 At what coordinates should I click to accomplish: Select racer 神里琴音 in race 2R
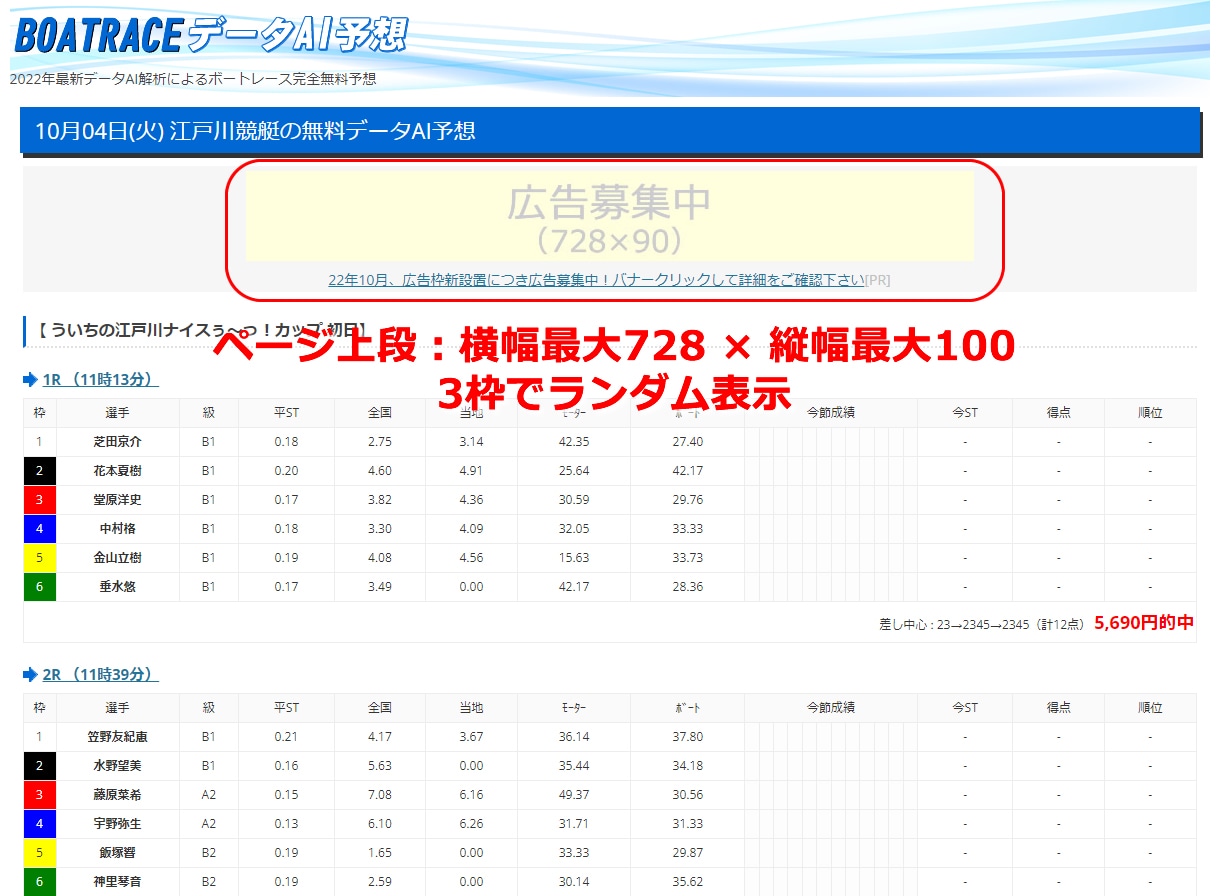coord(117,881)
